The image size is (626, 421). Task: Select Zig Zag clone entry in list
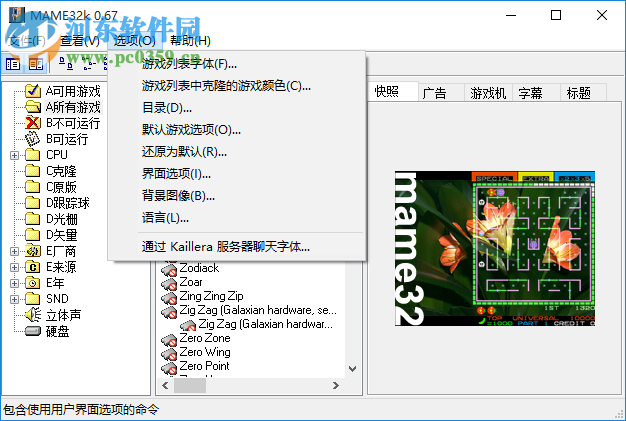(265, 324)
